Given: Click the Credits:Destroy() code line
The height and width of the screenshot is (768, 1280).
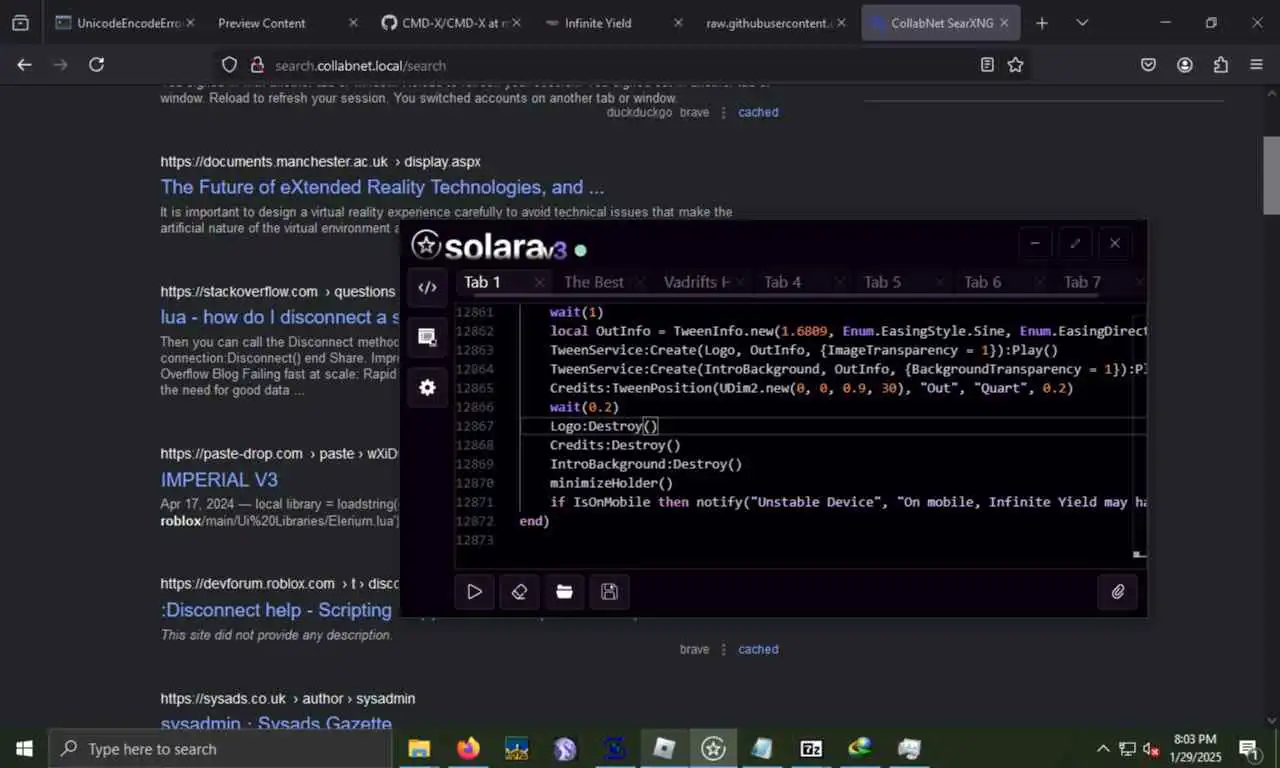Looking at the screenshot, I should coord(615,445).
